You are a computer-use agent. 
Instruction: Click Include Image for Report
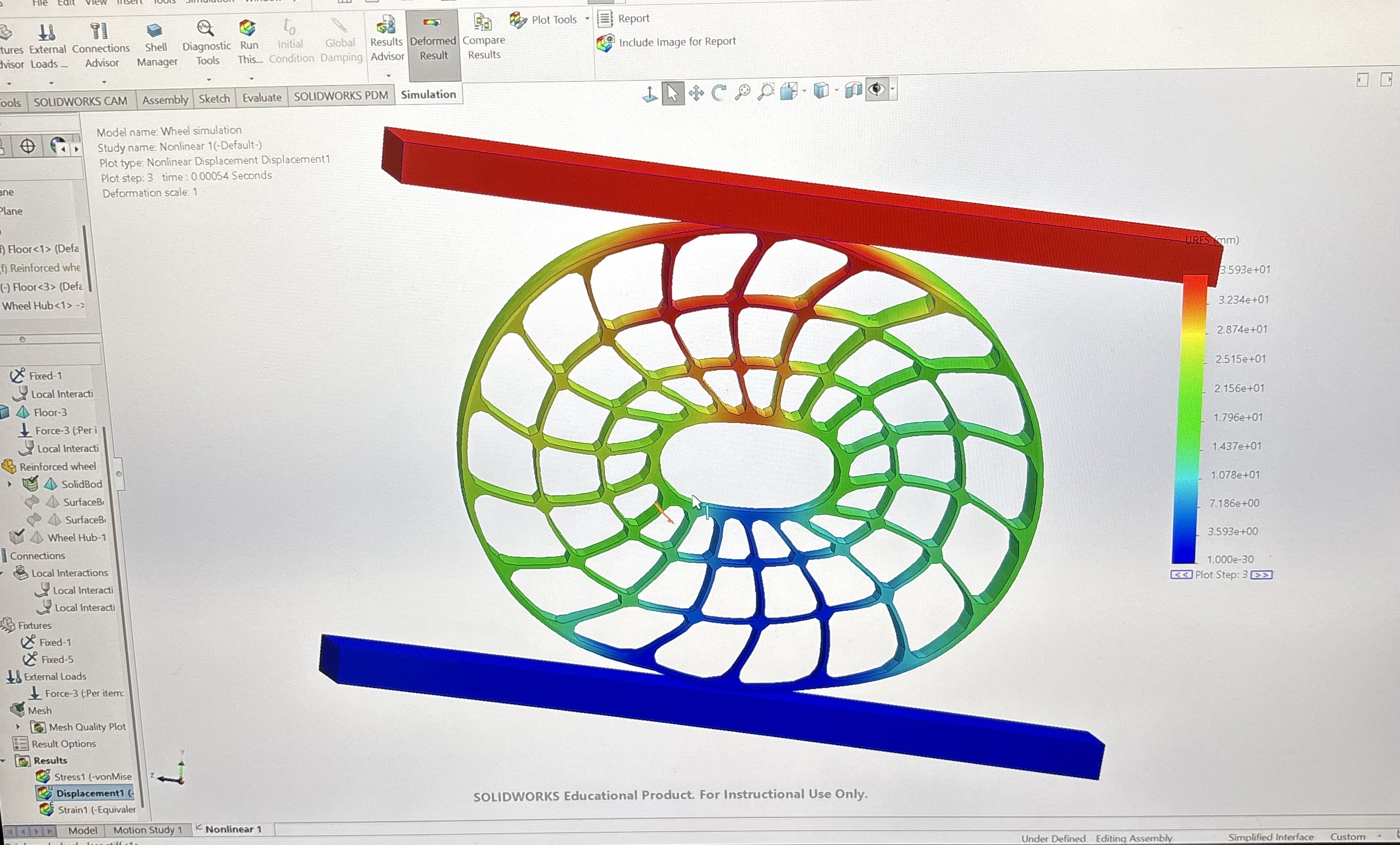[x=666, y=42]
